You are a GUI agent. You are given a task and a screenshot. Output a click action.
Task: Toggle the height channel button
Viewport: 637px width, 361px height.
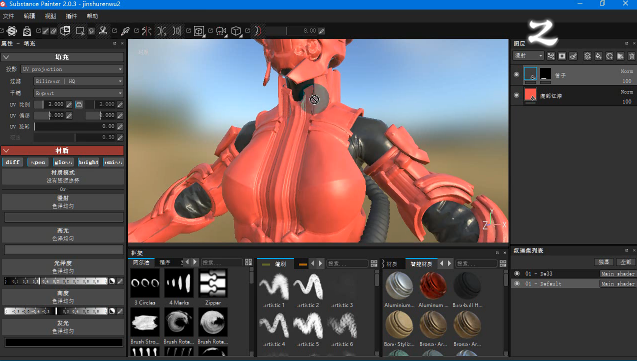coord(89,162)
